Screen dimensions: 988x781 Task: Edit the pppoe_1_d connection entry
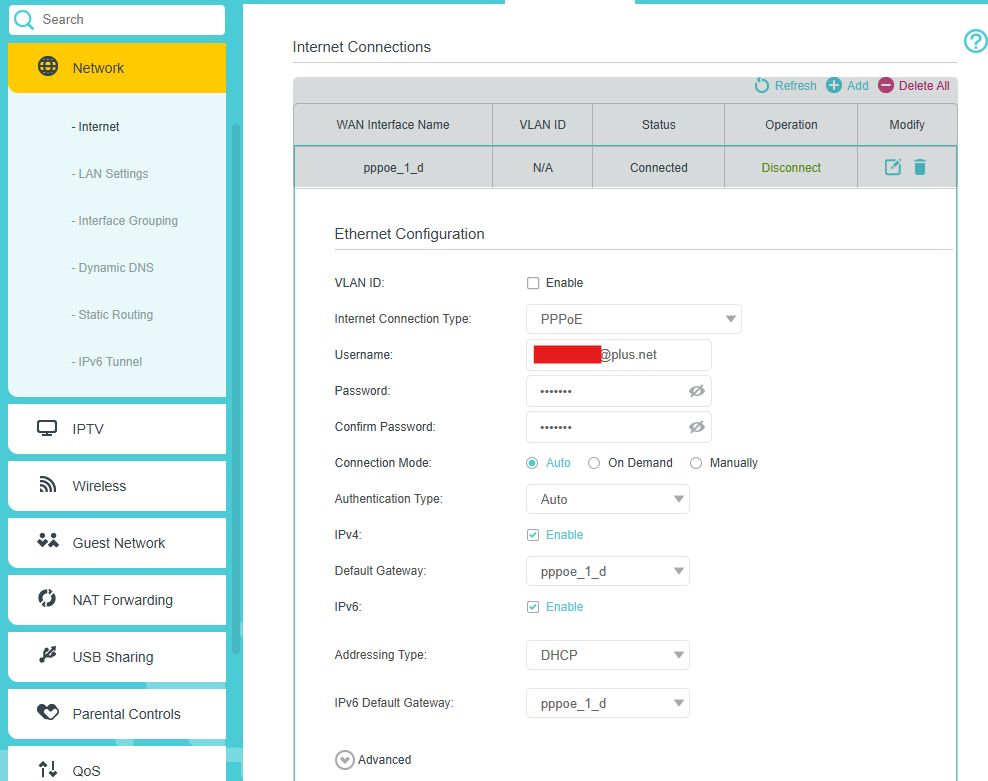tap(893, 168)
